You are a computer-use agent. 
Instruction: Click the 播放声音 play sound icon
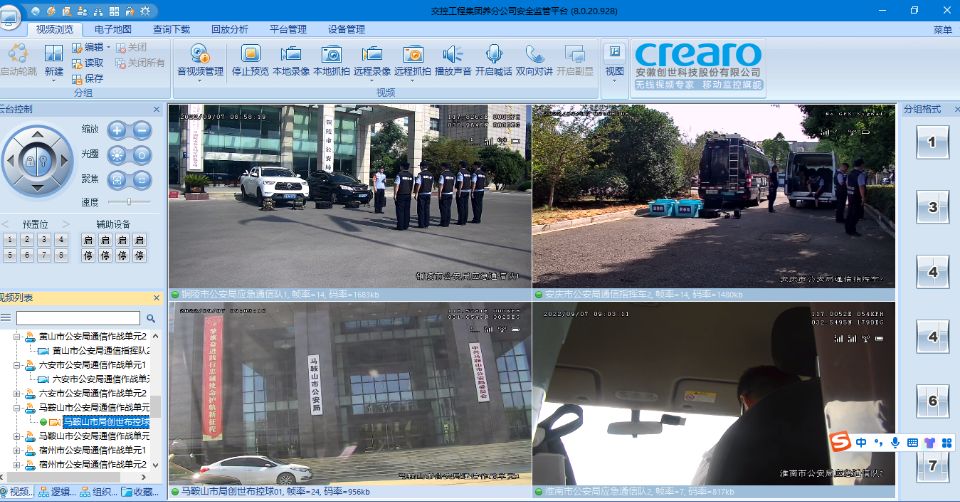tap(453, 55)
